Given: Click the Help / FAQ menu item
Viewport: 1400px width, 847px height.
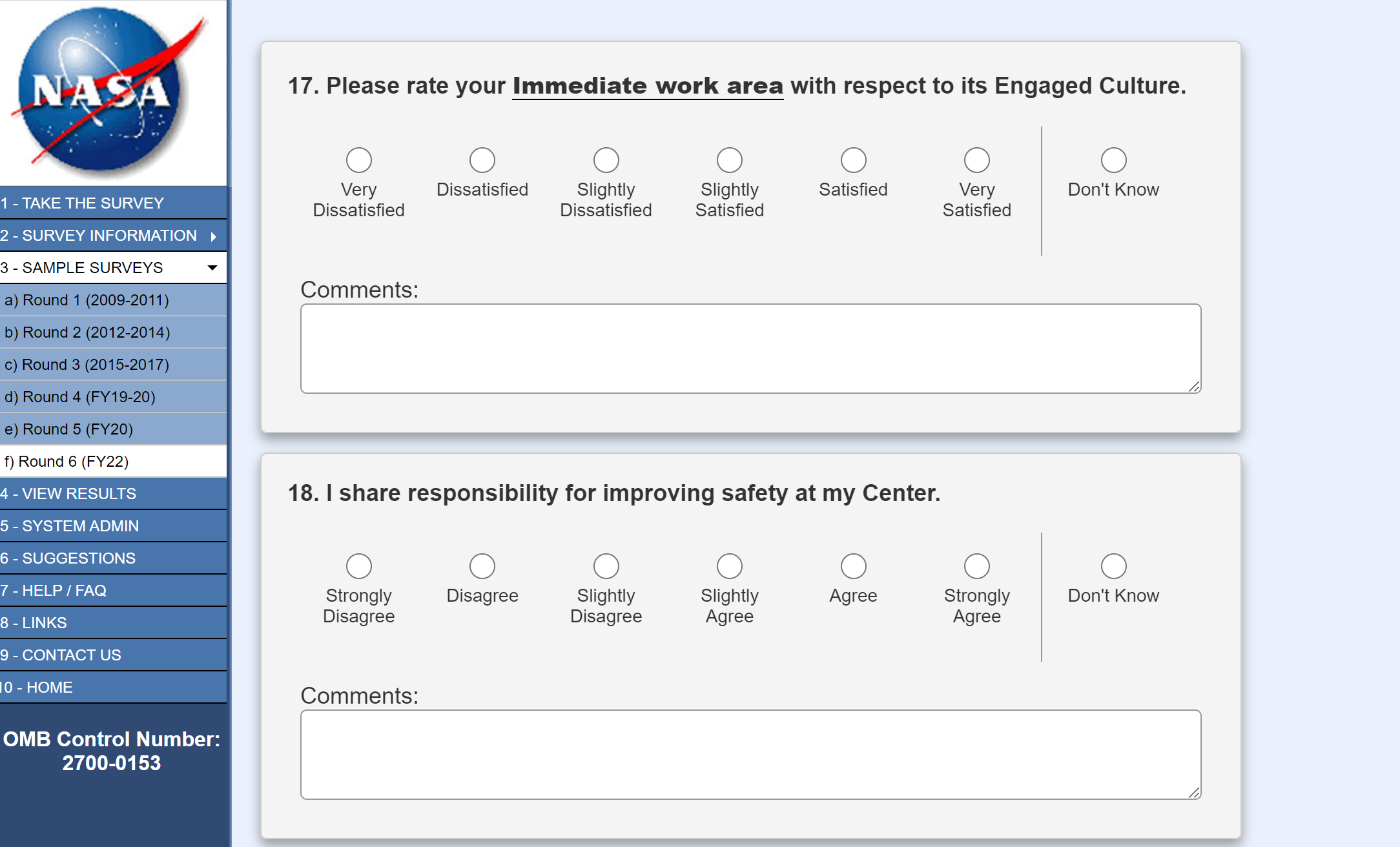Looking at the screenshot, I should [54, 591].
